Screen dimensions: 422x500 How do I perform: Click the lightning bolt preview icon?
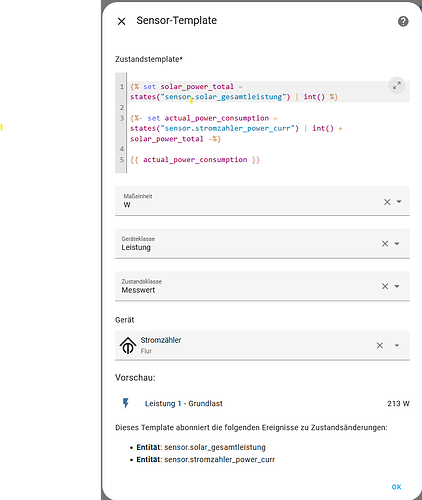pos(126,403)
